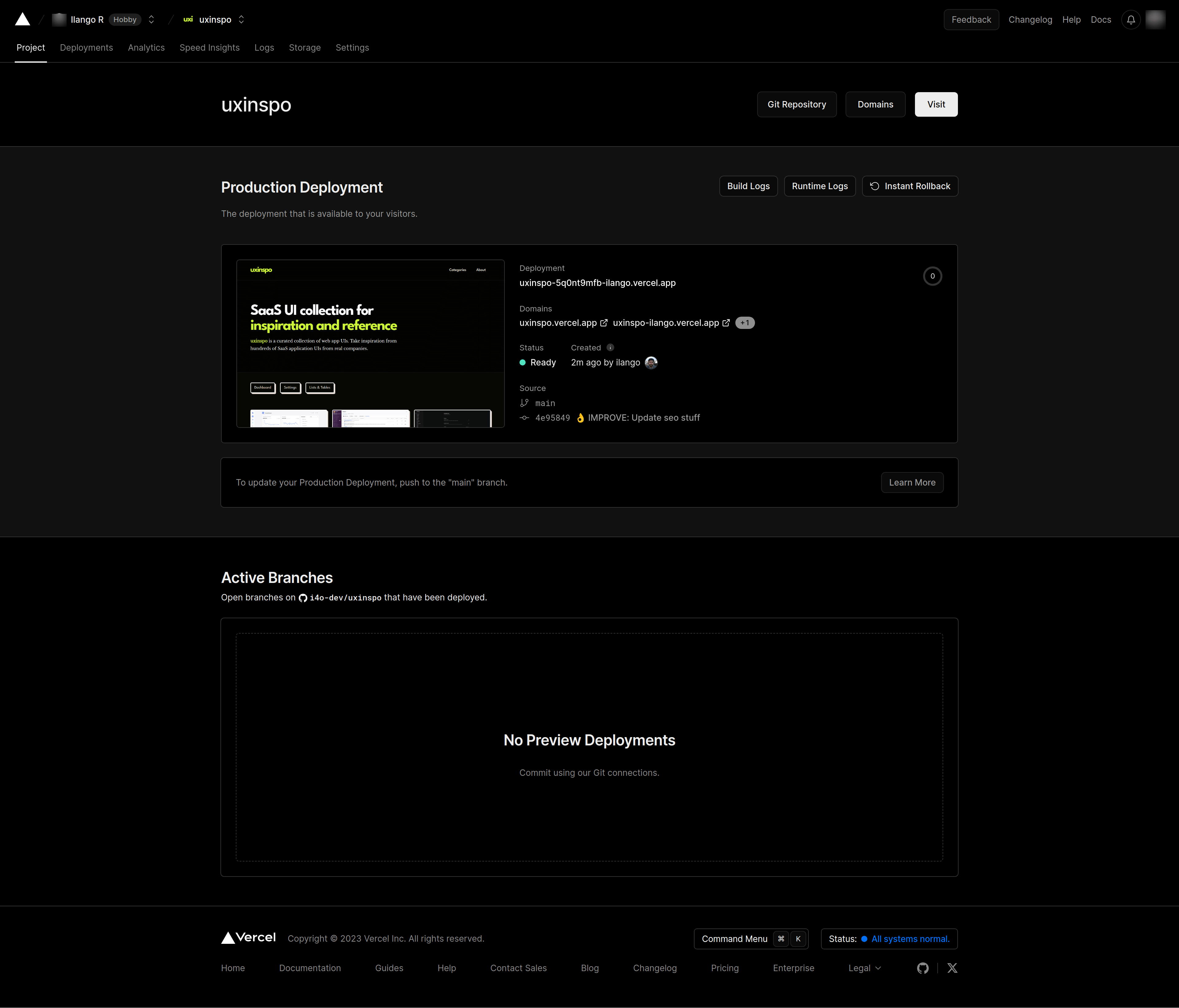1179x1008 pixels.
Task: Open the uxinspo-ilango.vercel.app domain link
Action: click(666, 323)
